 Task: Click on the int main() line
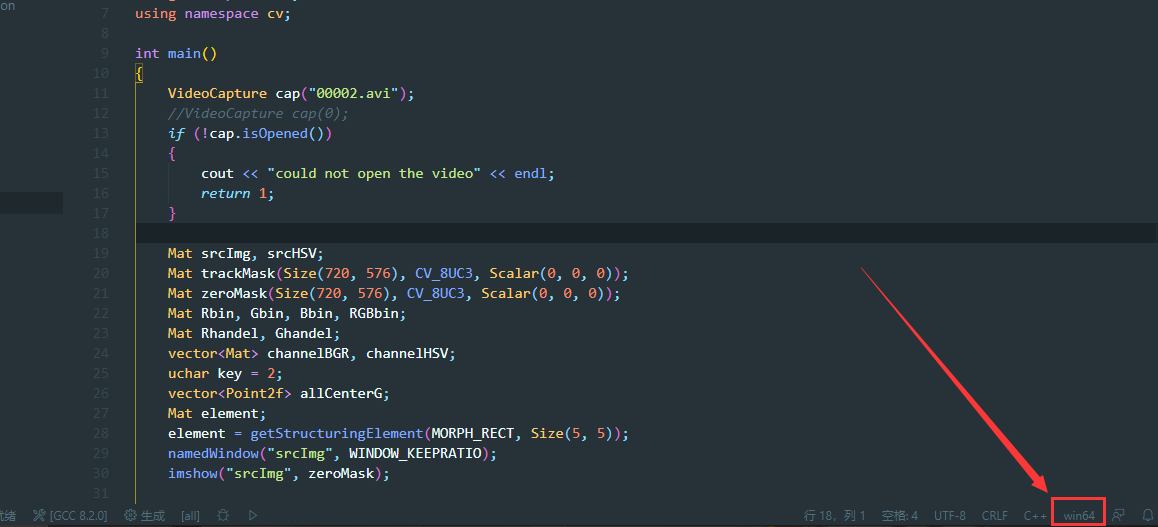coord(176,53)
